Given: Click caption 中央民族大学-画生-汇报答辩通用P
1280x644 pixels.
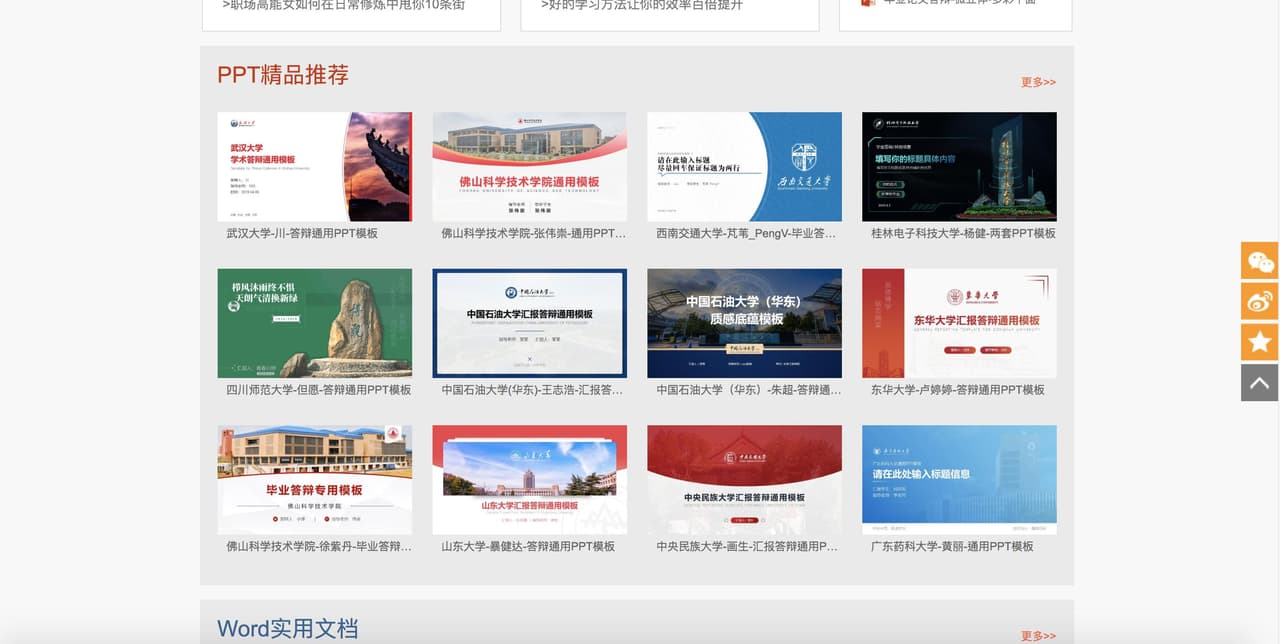Looking at the screenshot, I should point(747,547).
